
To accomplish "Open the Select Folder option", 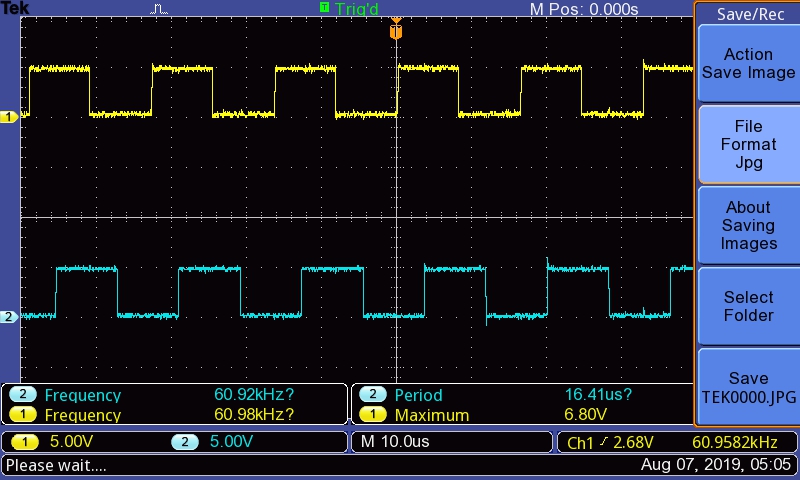I will [x=747, y=306].
